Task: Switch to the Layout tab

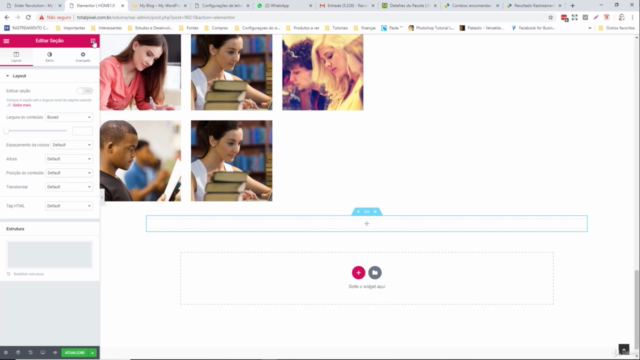Action: click(x=16, y=57)
